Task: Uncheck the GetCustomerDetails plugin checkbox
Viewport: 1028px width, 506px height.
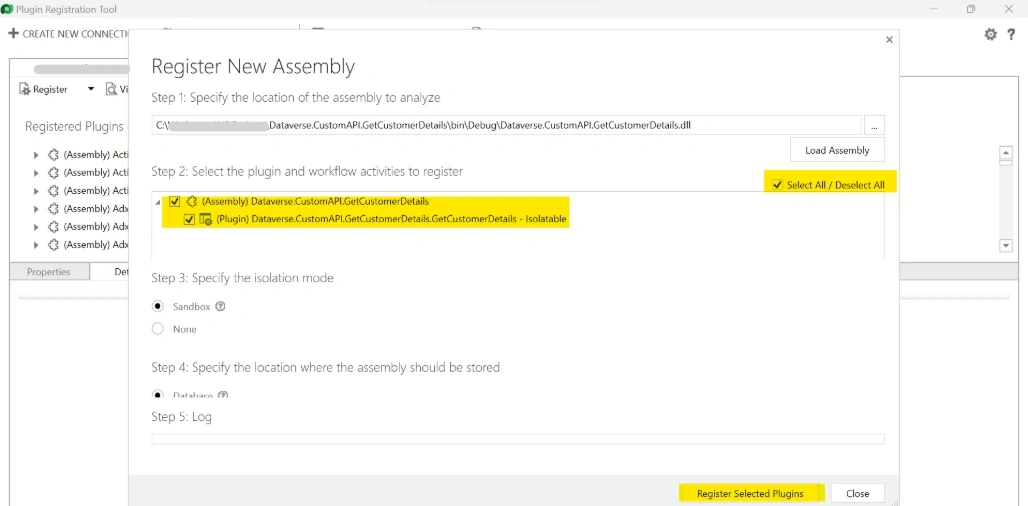Action: (189, 220)
